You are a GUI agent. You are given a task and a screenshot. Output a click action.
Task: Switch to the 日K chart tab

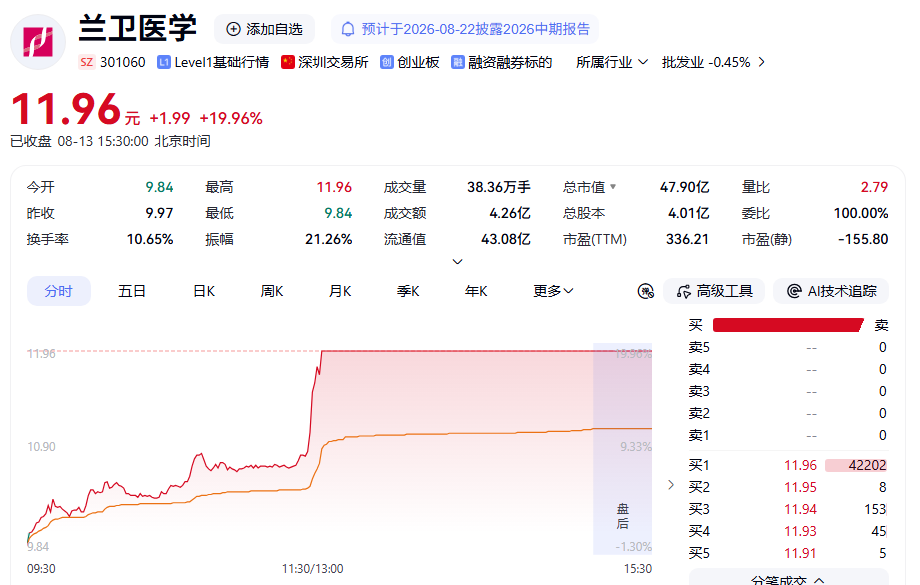204,291
